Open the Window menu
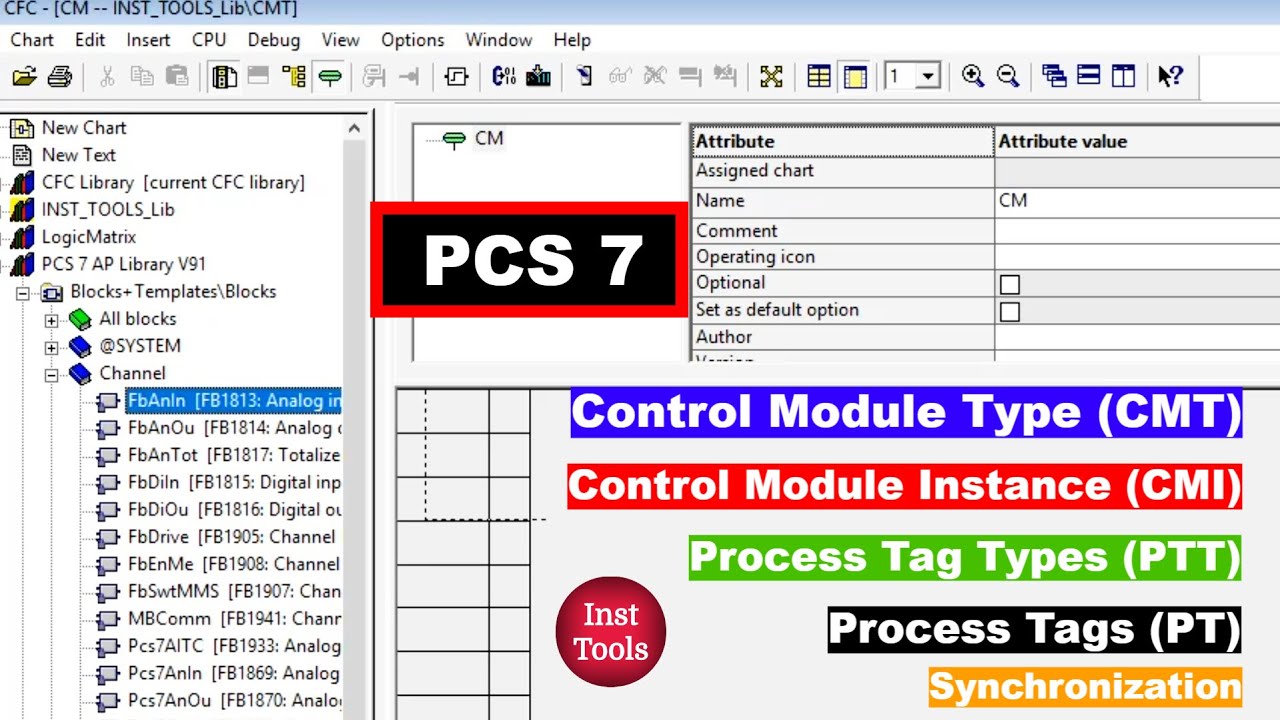The image size is (1280, 720). click(498, 40)
